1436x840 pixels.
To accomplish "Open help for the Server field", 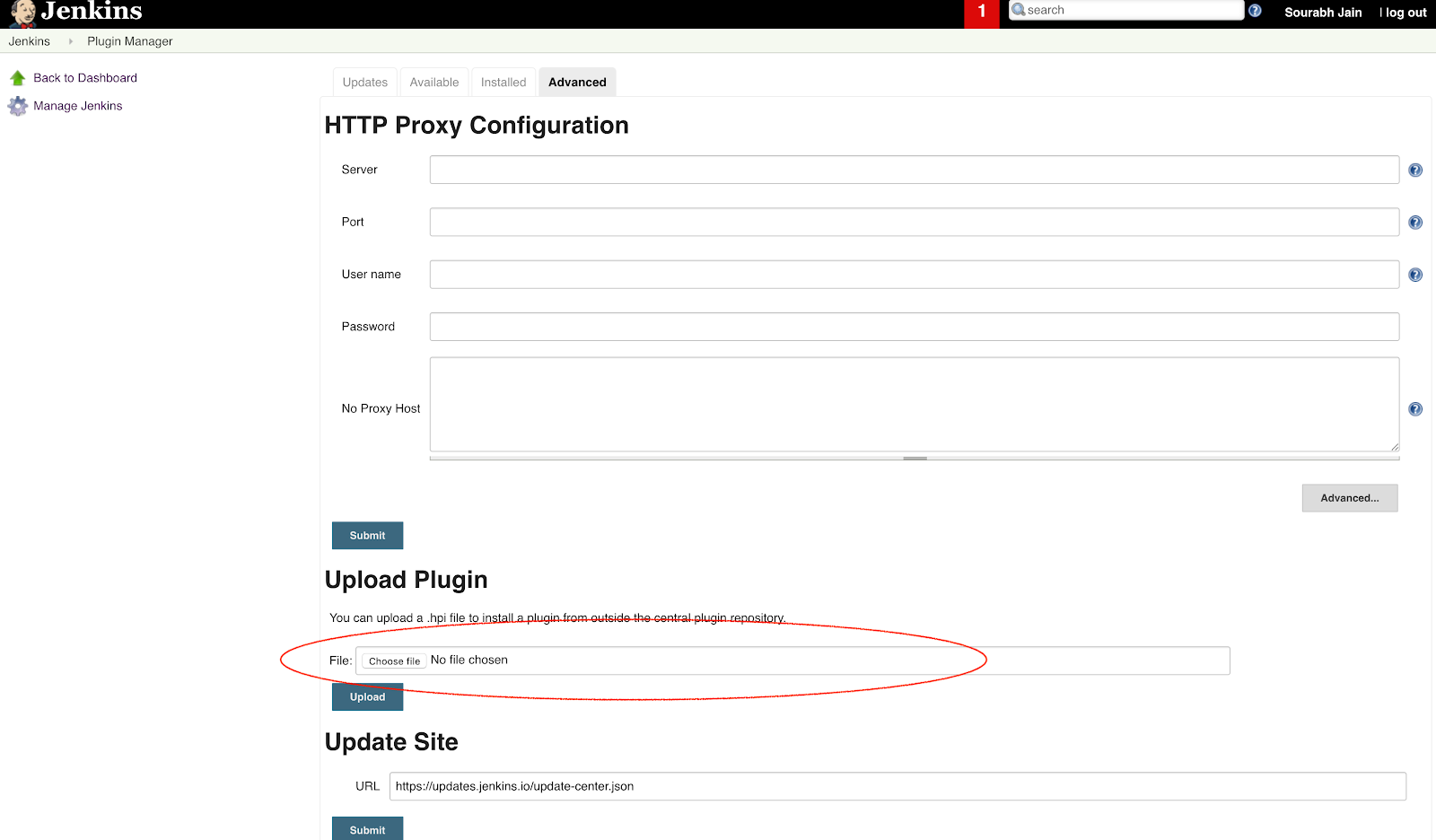I will (1415, 171).
